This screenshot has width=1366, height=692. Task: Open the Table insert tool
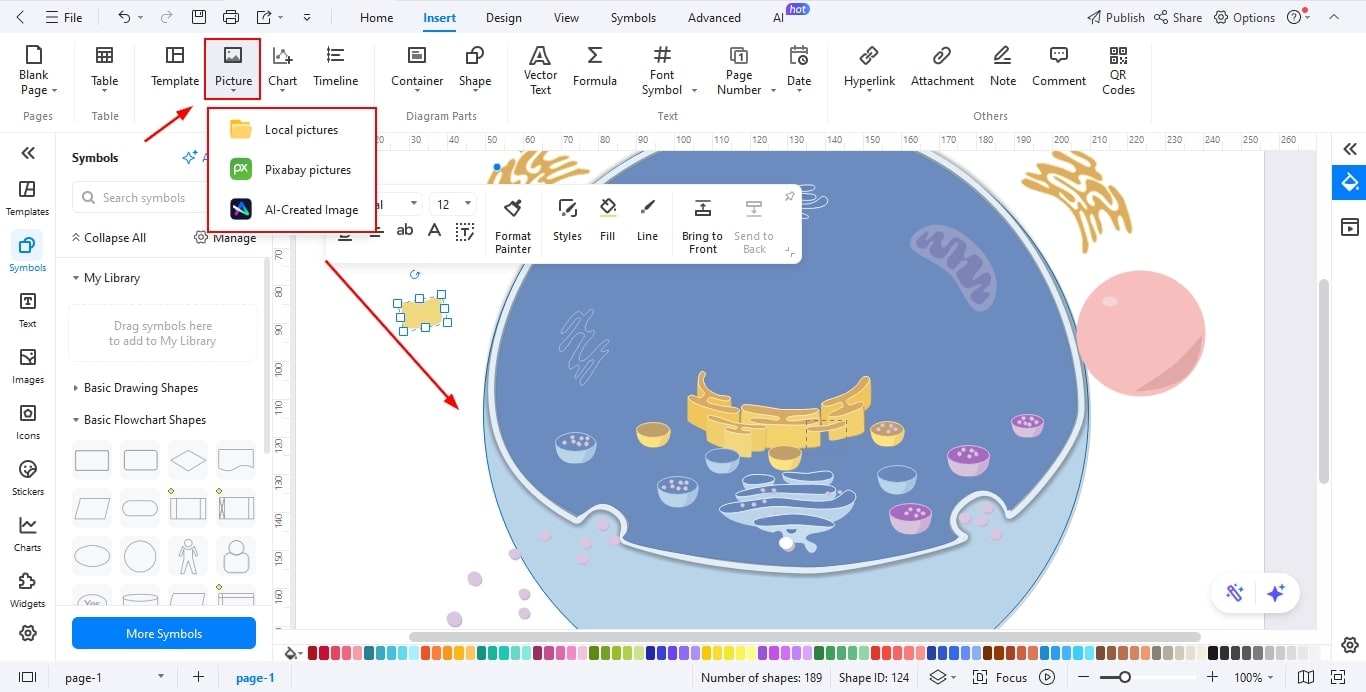click(x=104, y=67)
